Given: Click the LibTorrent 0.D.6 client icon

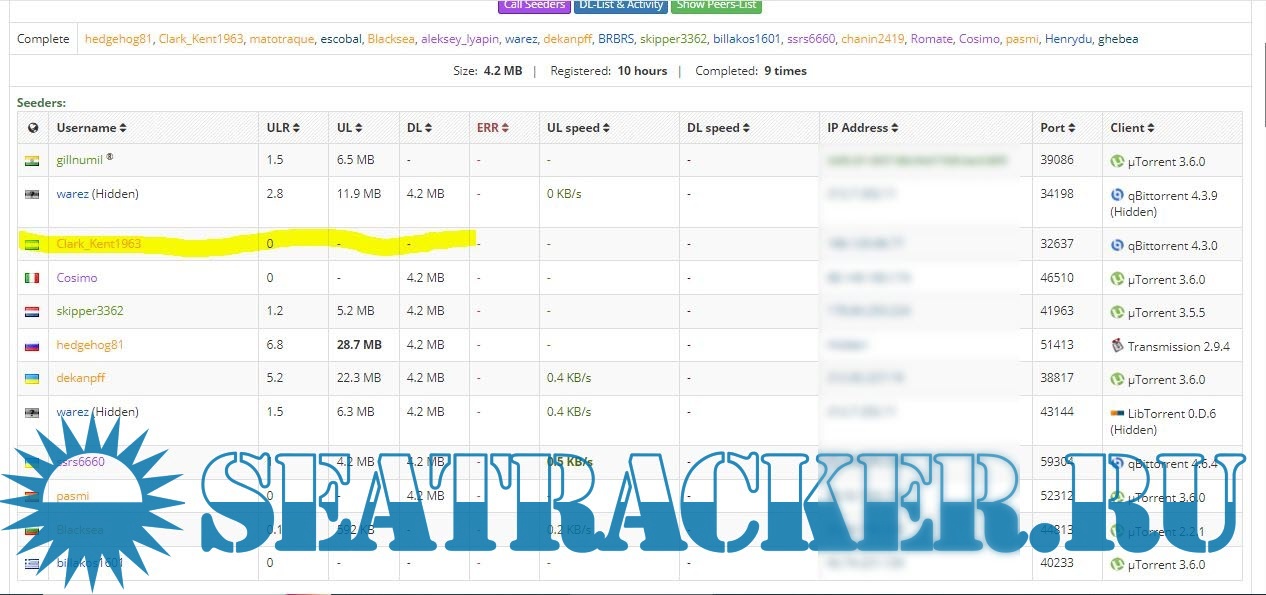Looking at the screenshot, I should click(1117, 413).
